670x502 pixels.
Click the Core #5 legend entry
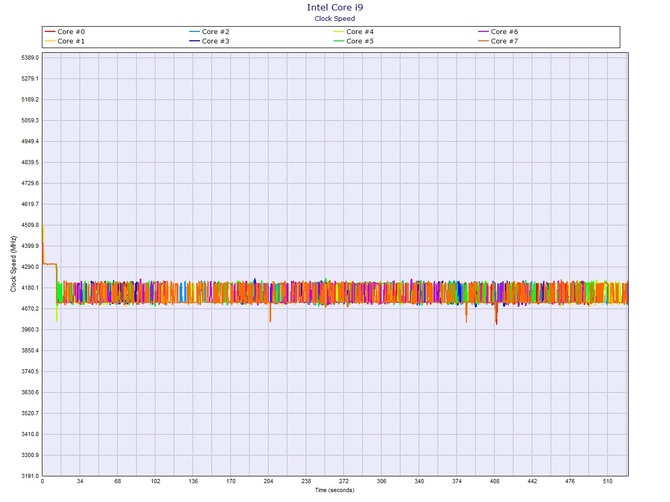pos(354,41)
